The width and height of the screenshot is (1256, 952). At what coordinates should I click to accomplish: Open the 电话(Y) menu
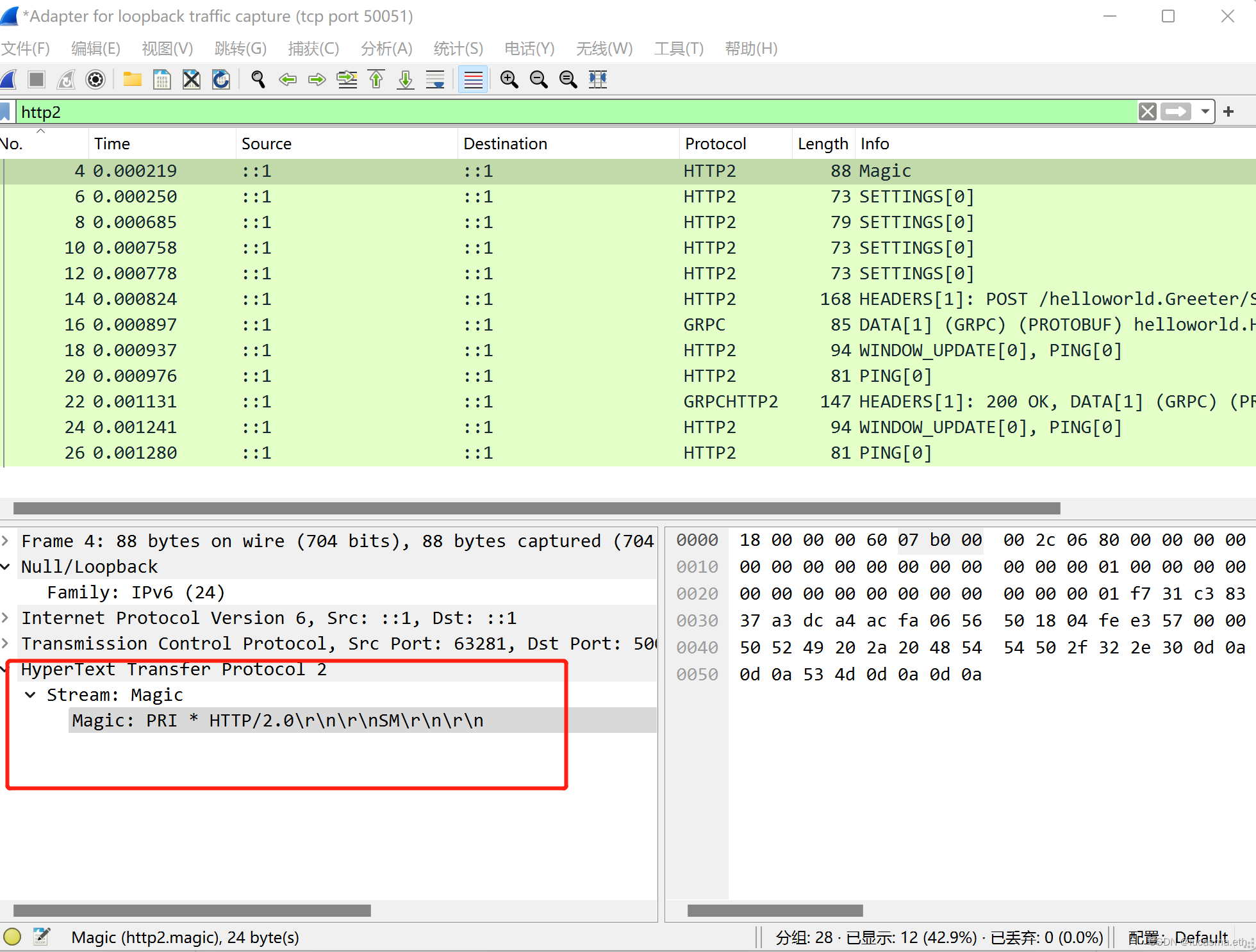click(x=529, y=49)
